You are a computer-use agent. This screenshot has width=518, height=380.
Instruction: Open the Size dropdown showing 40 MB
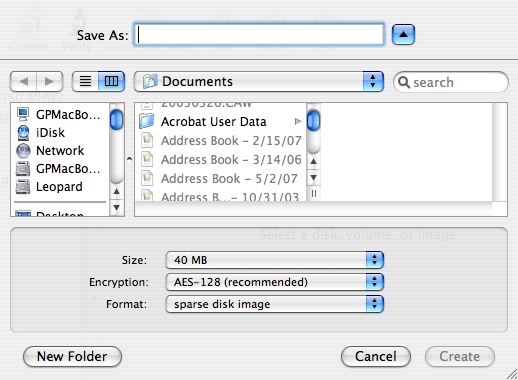click(275, 260)
